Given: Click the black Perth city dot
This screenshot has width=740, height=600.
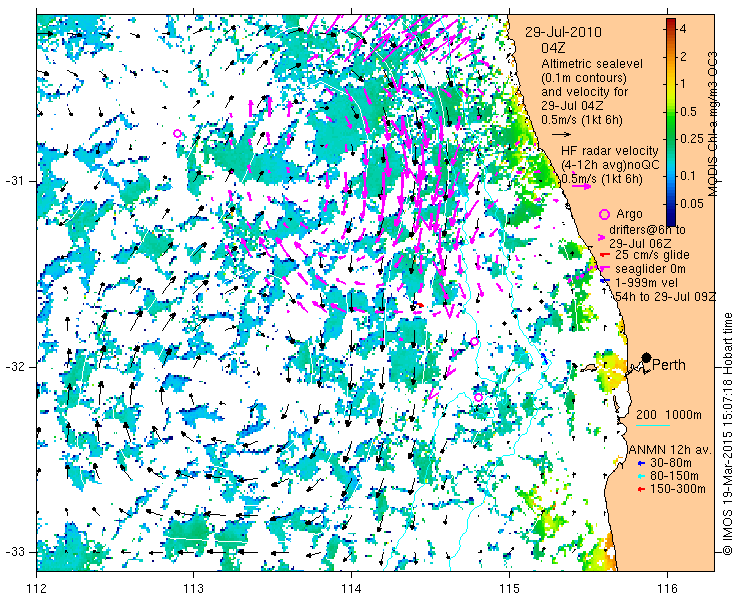Looking at the screenshot, I should click(647, 358).
